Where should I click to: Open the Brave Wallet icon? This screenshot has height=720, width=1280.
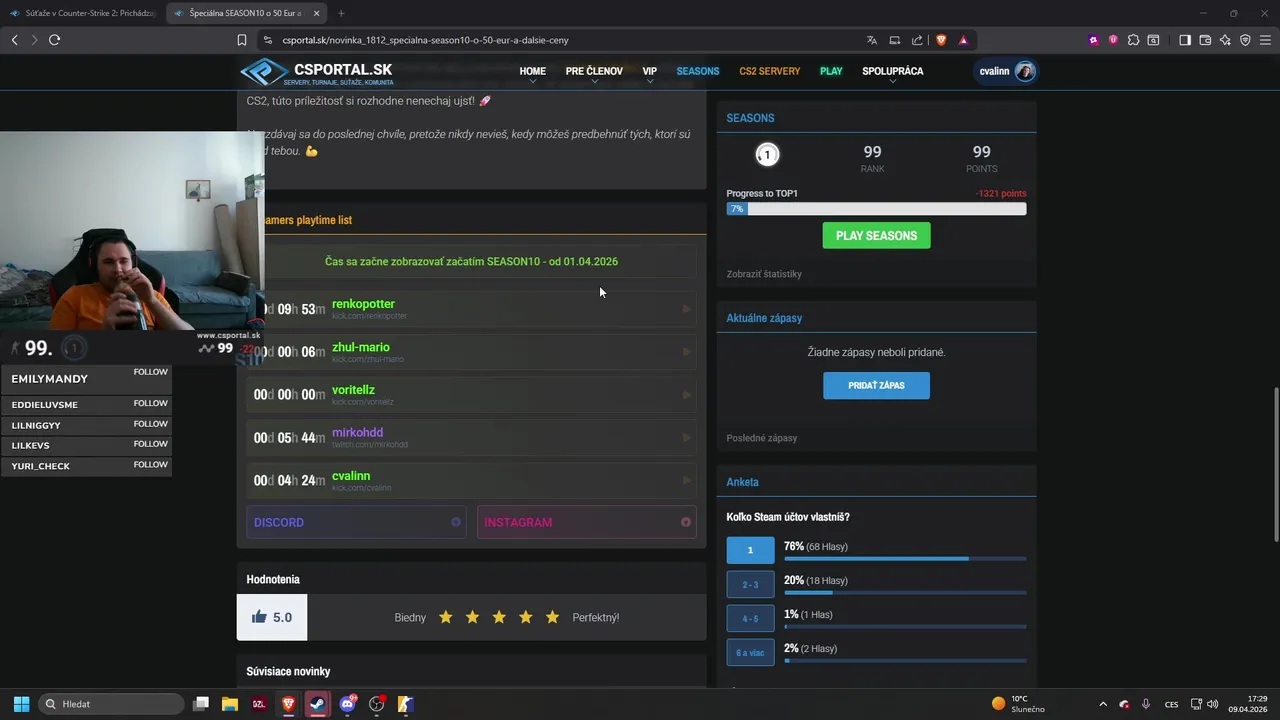tap(1205, 40)
